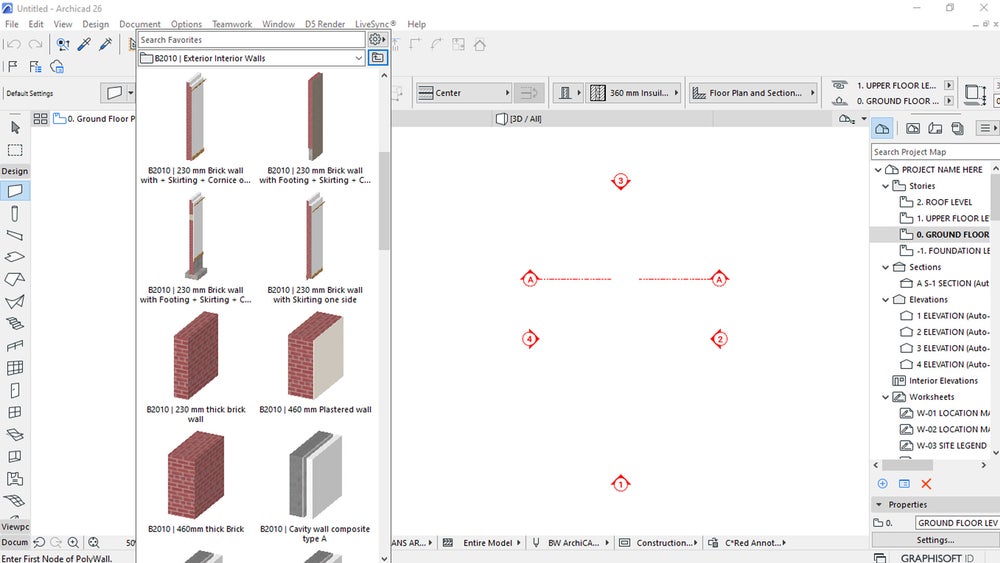Click the red delete X in Navigator
1000x563 pixels.
click(926, 484)
